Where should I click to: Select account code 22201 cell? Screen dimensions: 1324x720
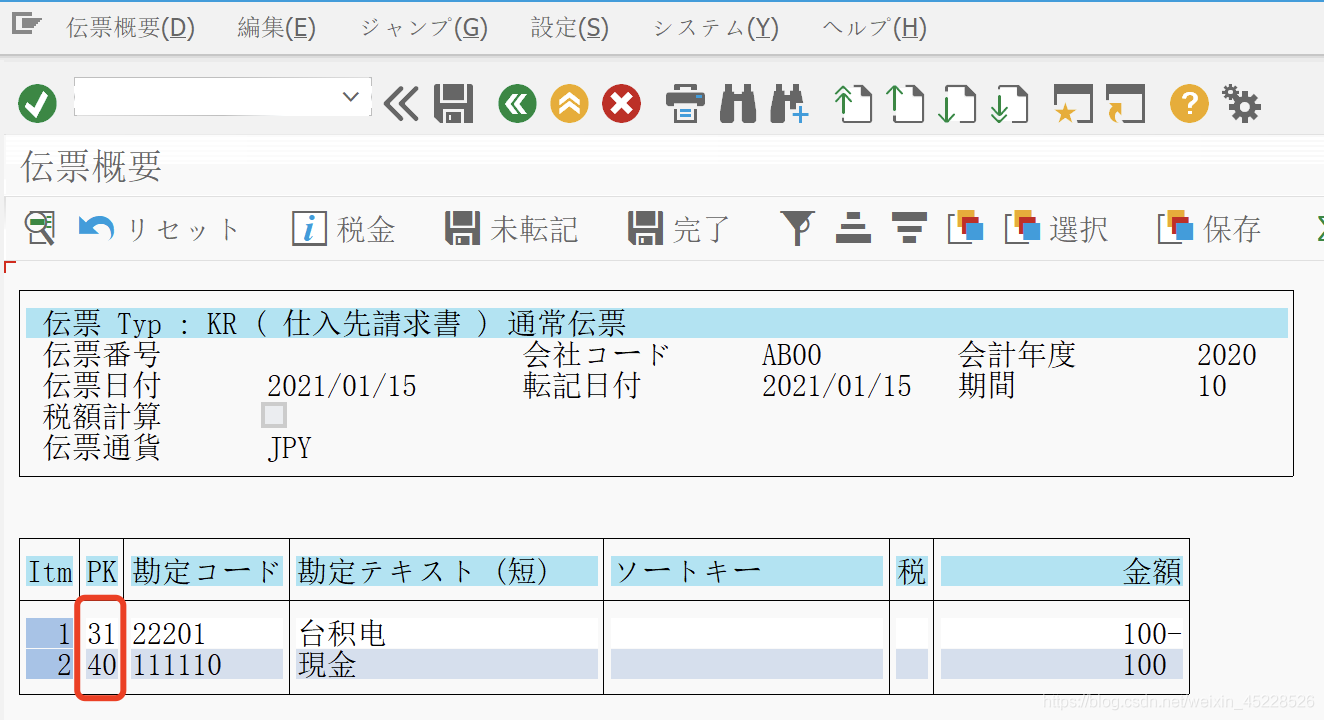[207, 634]
